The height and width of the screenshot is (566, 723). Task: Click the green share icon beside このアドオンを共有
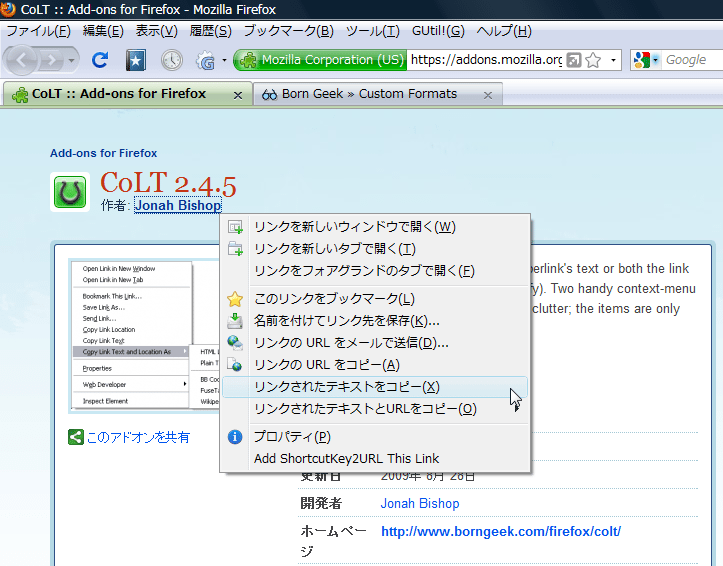[76, 437]
